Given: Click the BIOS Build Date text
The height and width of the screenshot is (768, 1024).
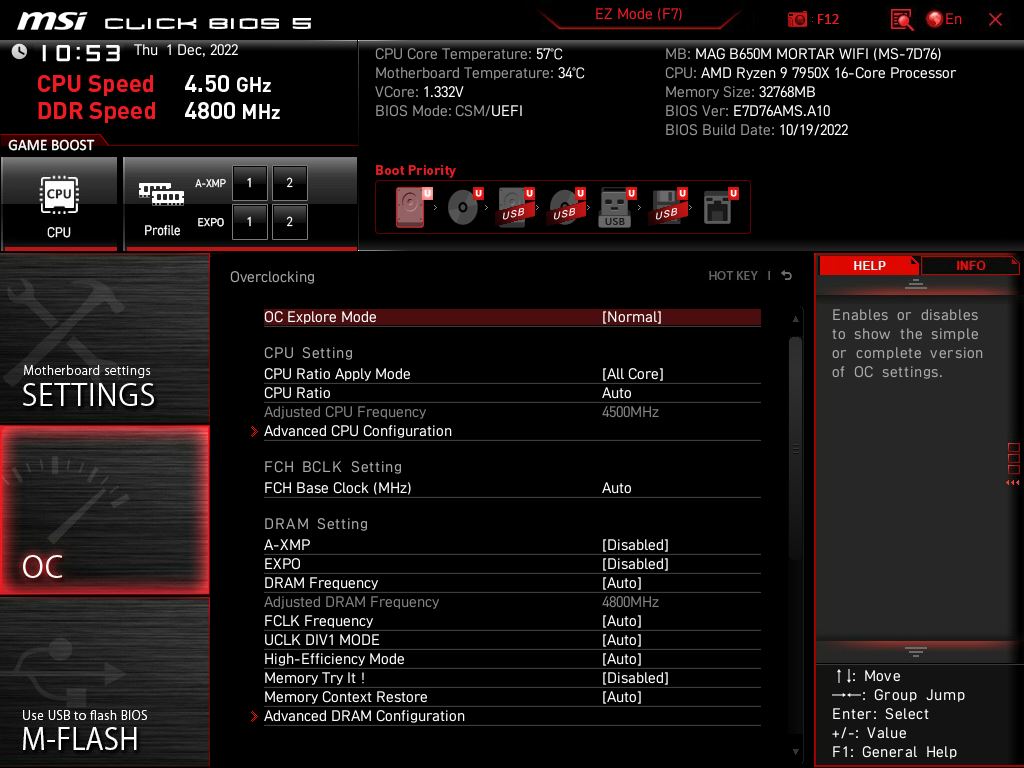Looking at the screenshot, I should pyautogui.click(x=756, y=130).
